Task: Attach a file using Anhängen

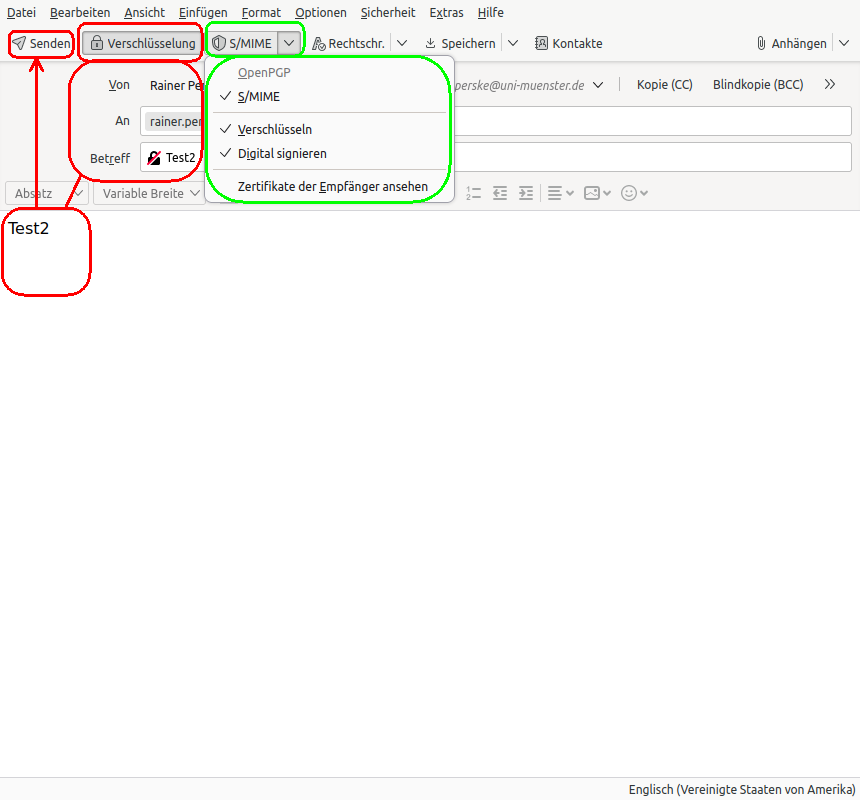Action: (792, 43)
